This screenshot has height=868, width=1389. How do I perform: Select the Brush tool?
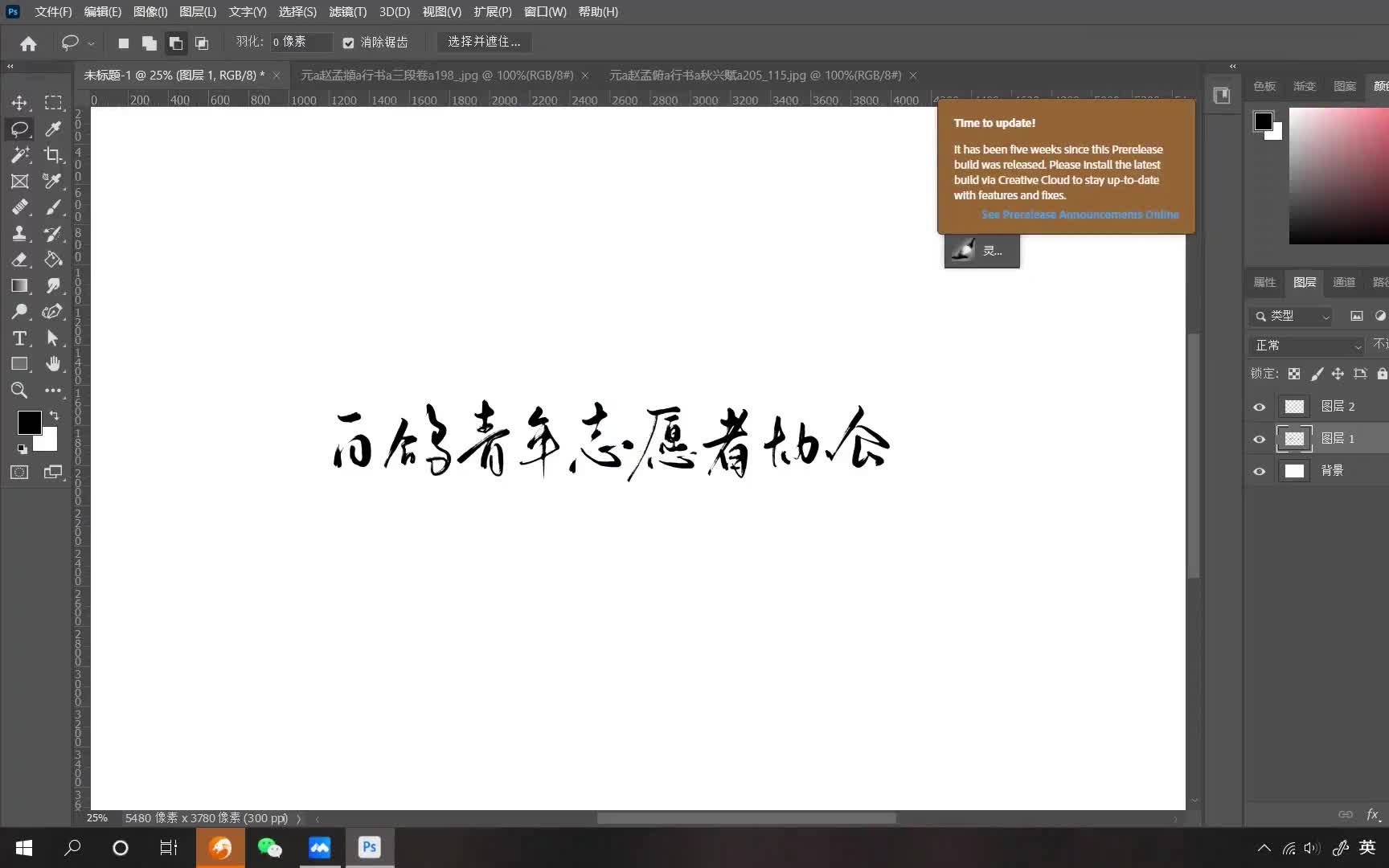(x=53, y=207)
